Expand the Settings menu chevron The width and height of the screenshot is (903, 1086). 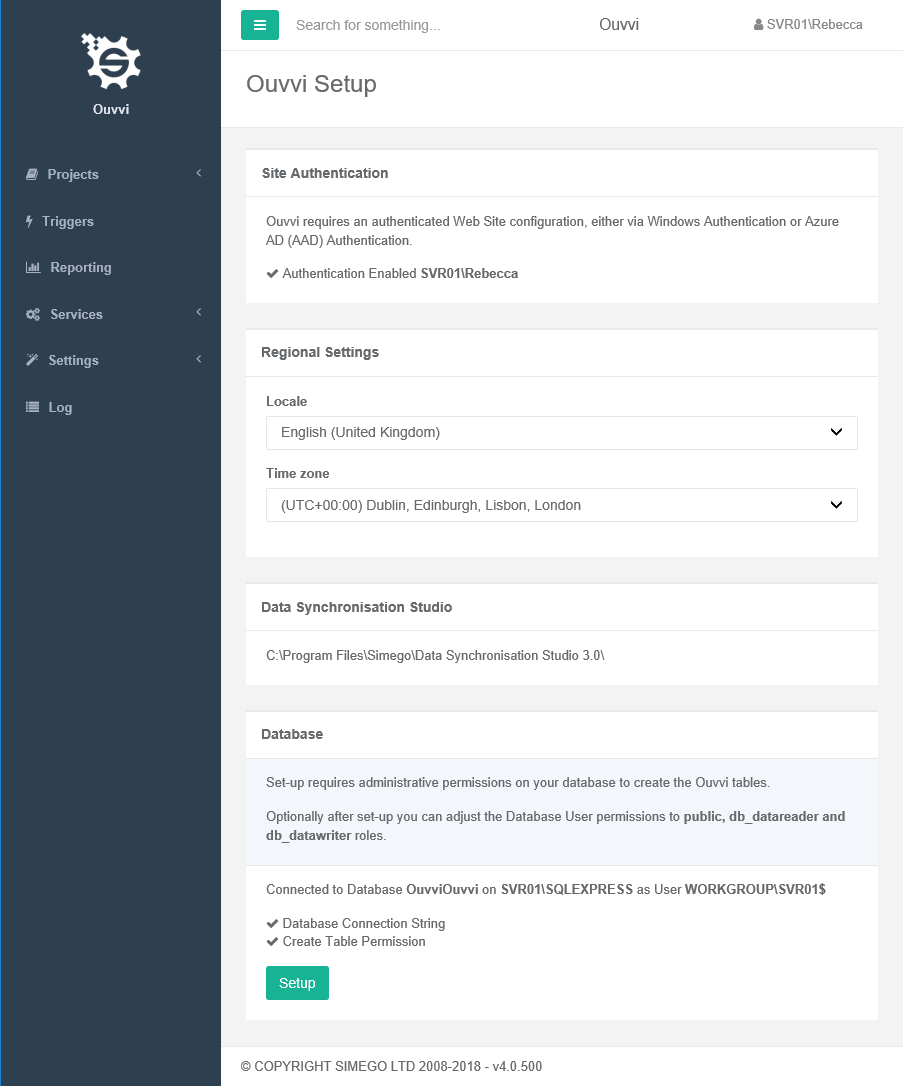(x=199, y=359)
